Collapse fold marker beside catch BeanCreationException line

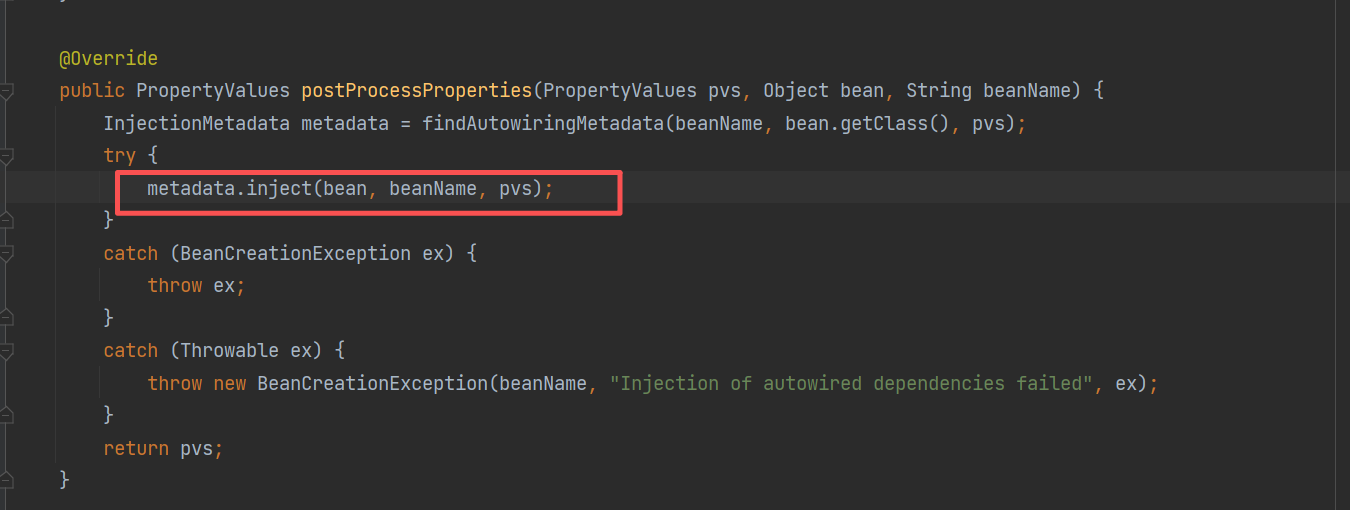click(x=6, y=254)
